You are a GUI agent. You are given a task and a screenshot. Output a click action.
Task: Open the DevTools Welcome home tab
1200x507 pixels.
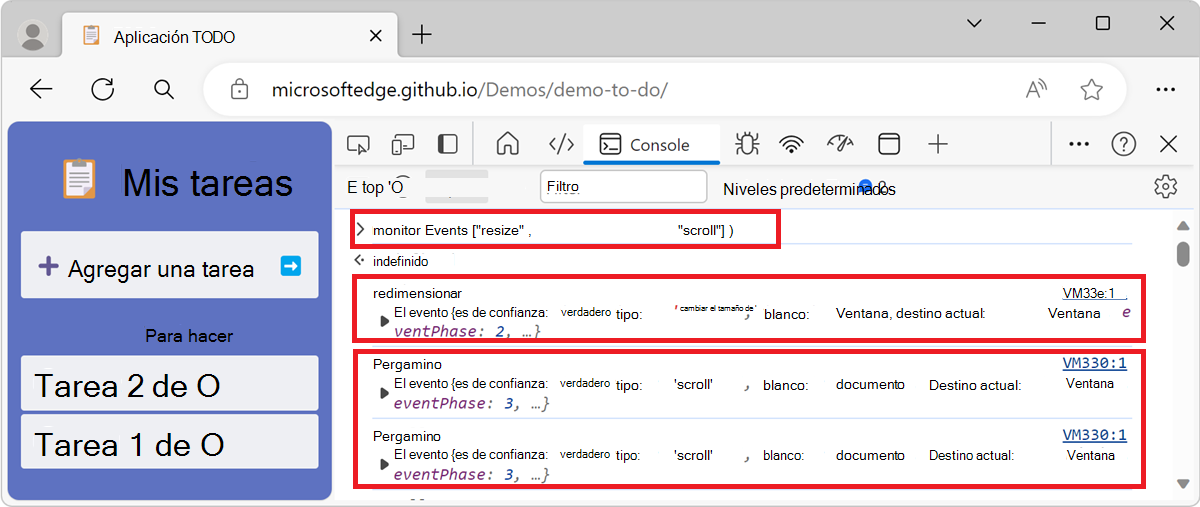(x=508, y=145)
